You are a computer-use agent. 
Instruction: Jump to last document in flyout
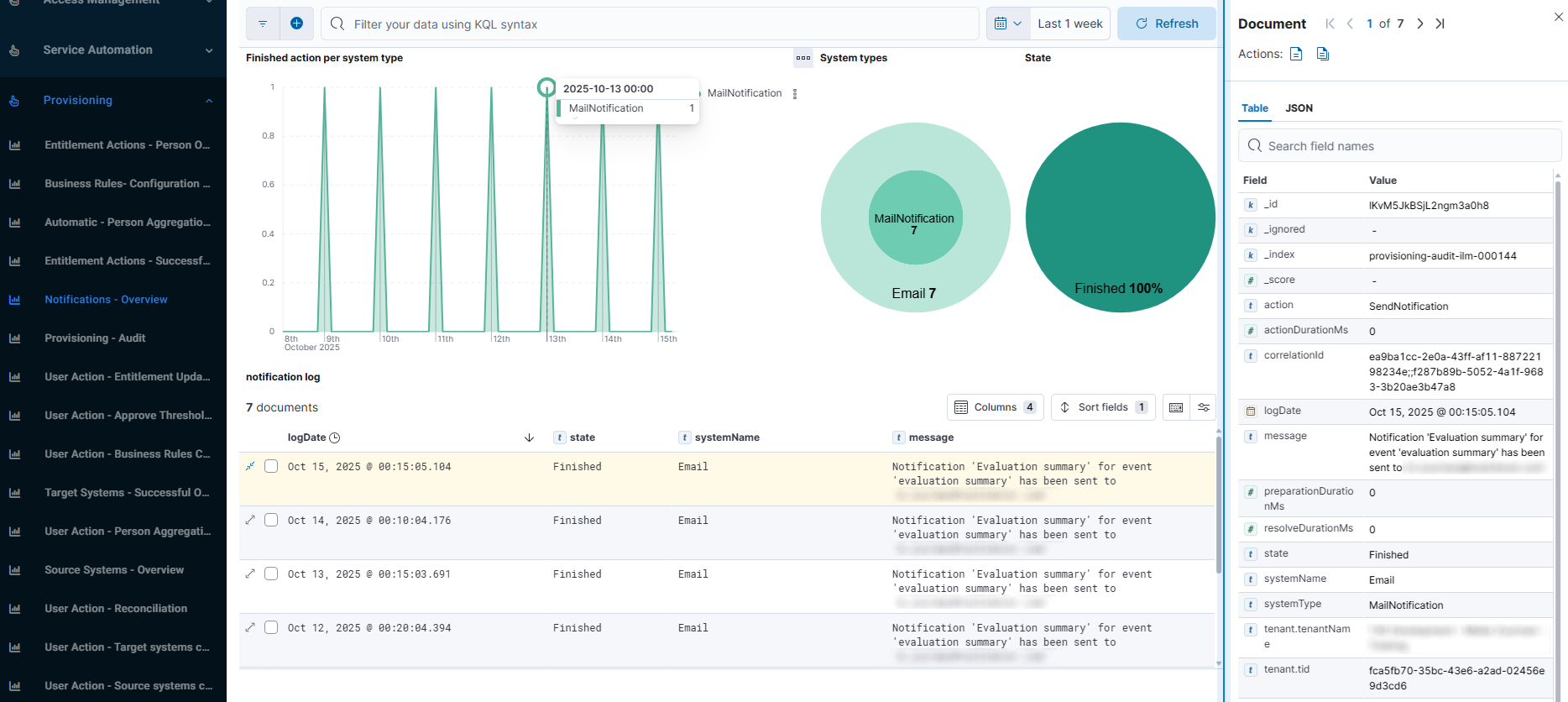click(1440, 24)
